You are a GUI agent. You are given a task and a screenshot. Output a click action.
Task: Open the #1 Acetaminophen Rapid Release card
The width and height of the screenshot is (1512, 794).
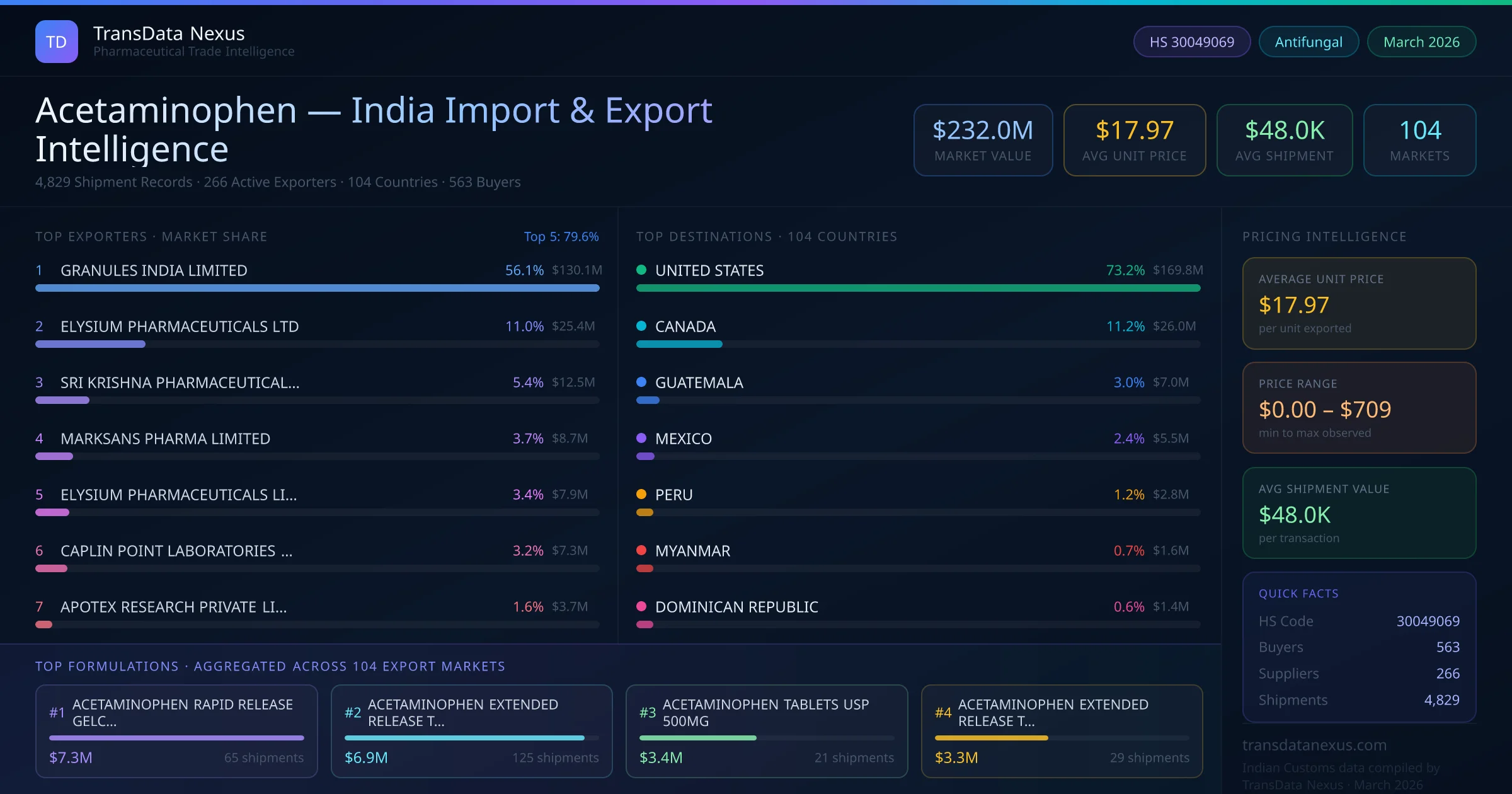[x=176, y=730]
